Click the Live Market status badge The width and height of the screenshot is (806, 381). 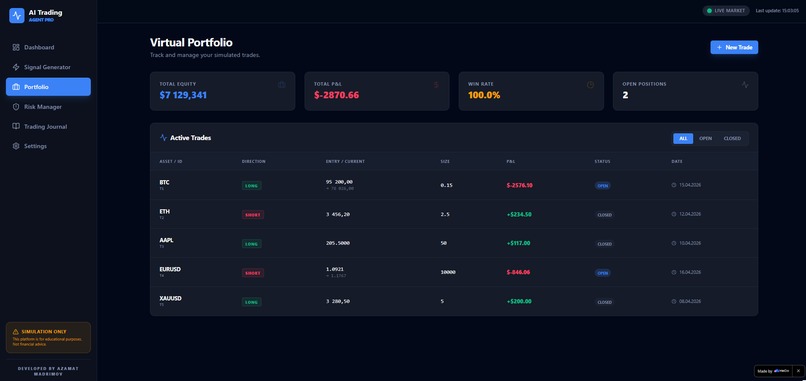pyautogui.click(x=726, y=10)
